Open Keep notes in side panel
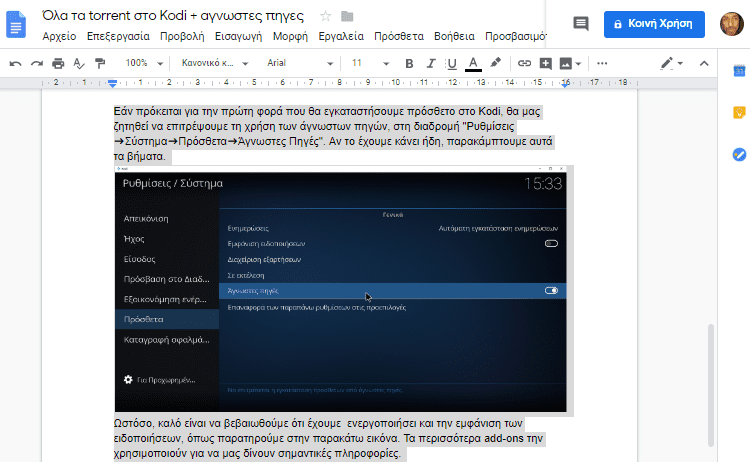750x462 pixels. tap(739, 112)
